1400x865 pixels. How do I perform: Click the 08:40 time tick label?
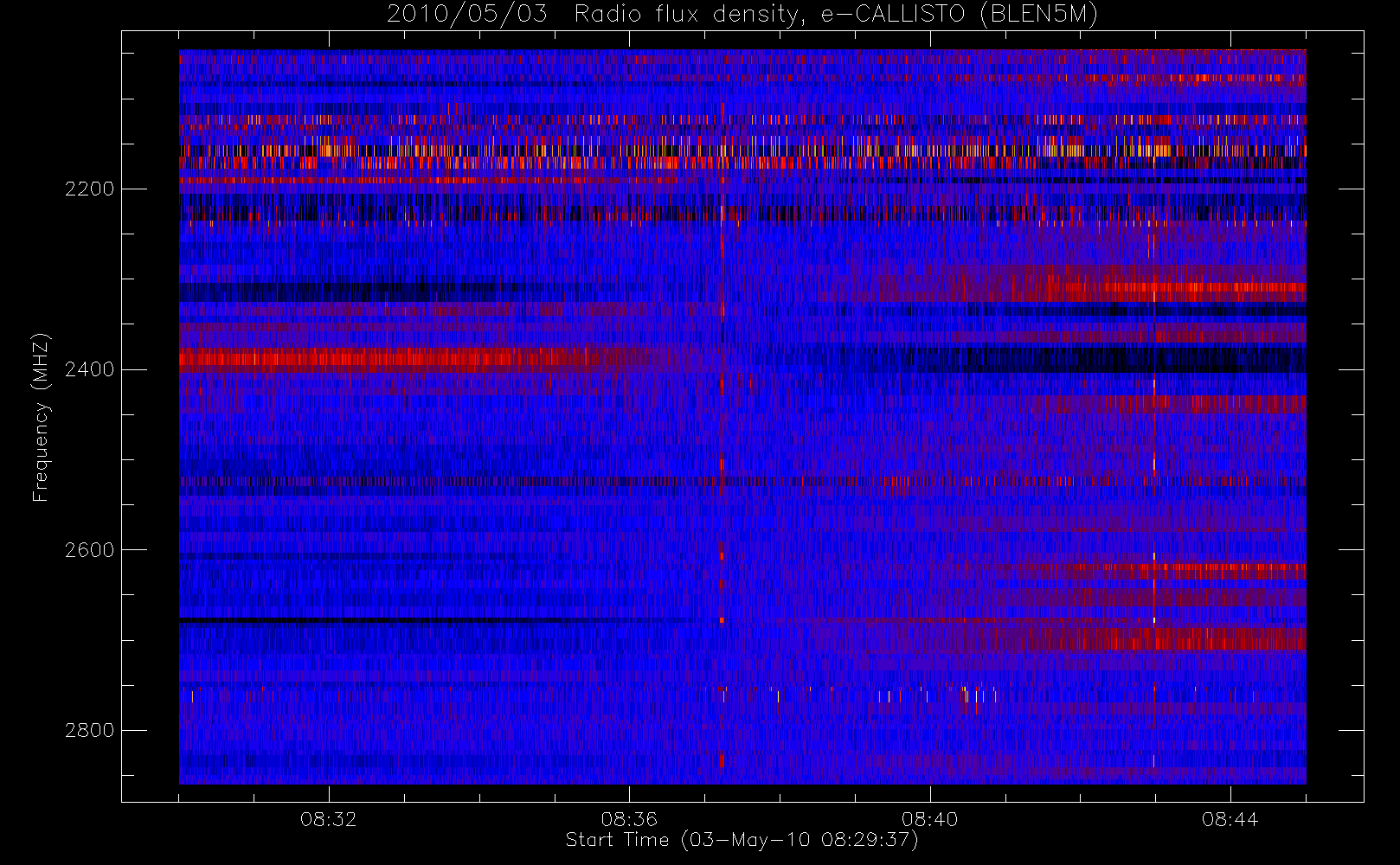click(929, 818)
